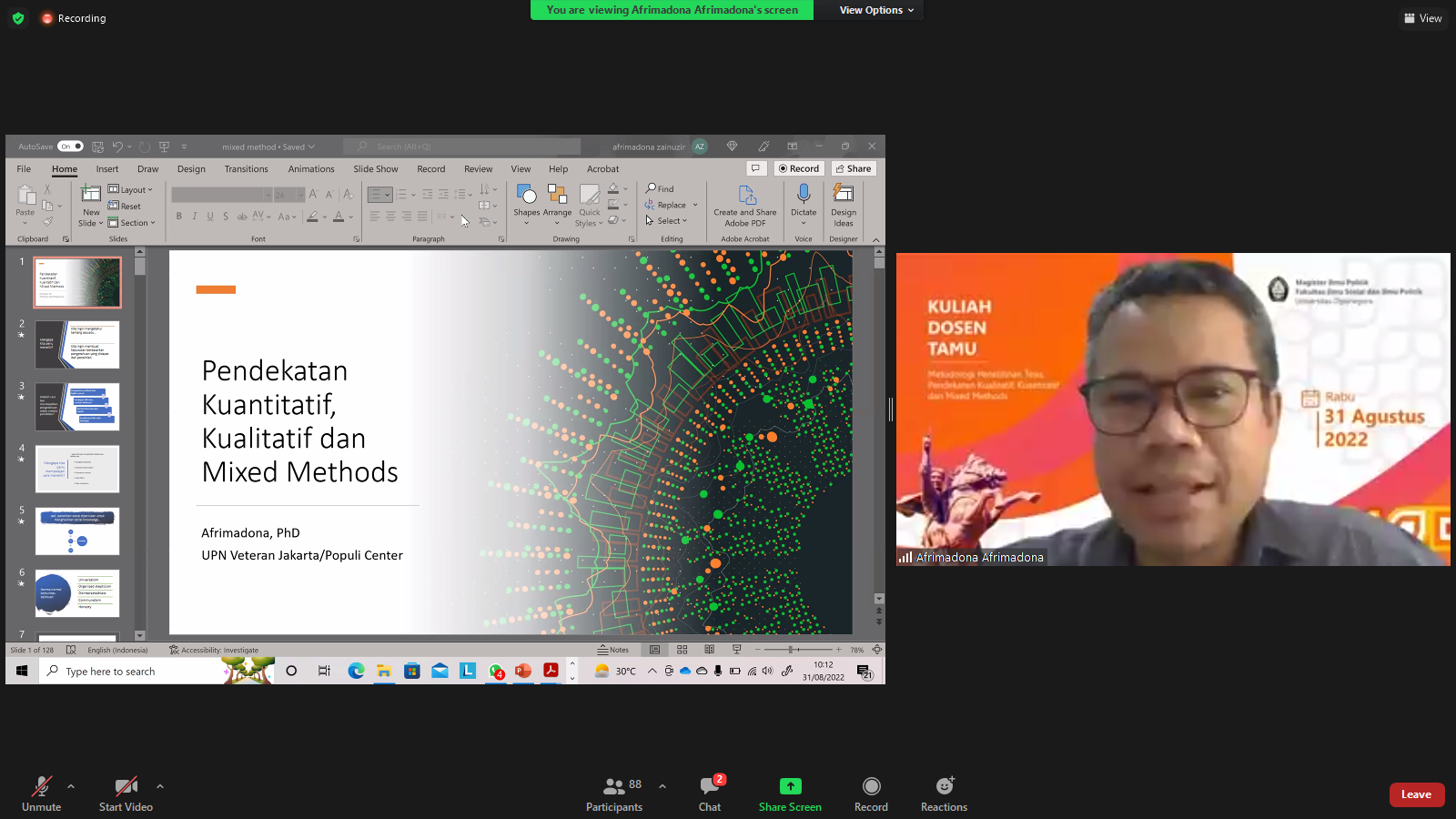Click the Dictate microphone icon
The width and height of the screenshot is (1456, 819).
coord(804,194)
